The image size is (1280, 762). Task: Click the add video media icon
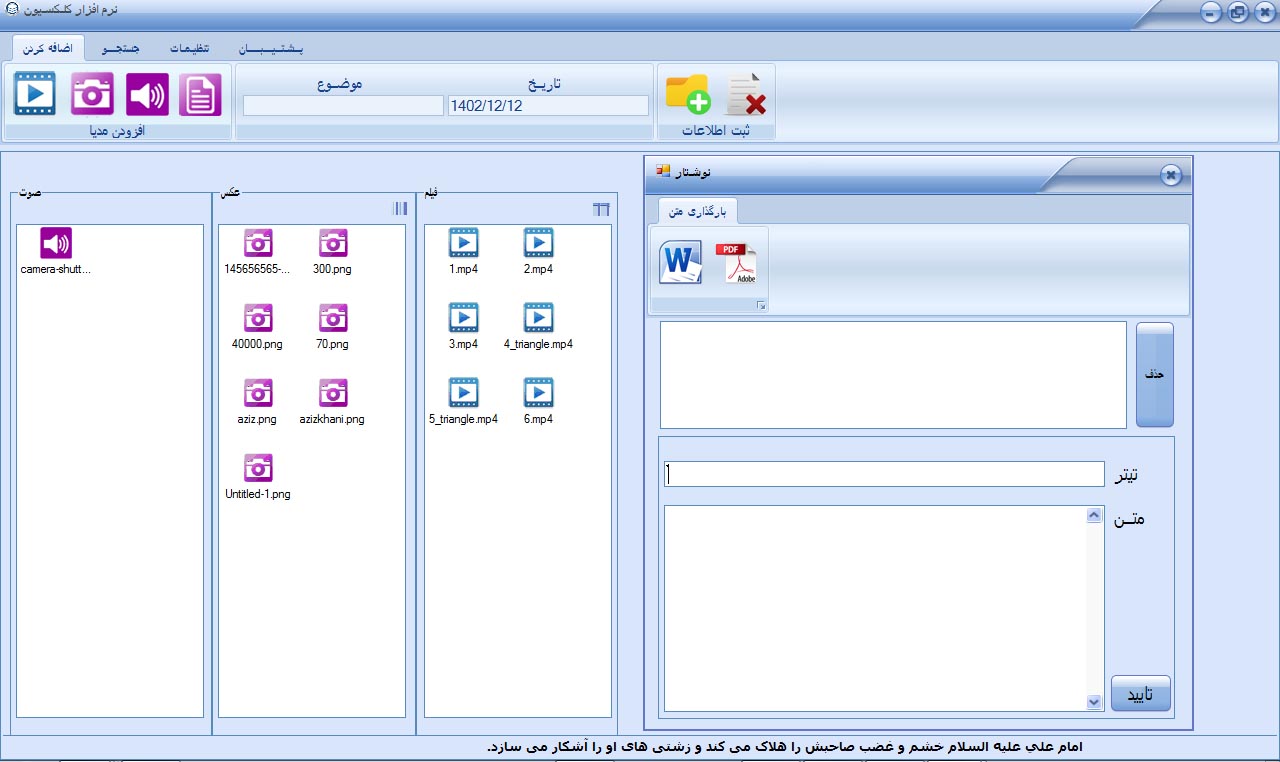click(35, 95)
